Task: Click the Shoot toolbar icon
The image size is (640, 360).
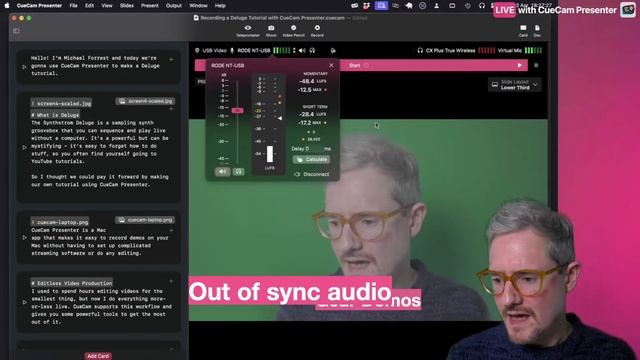Action: click(x=271, y=31)
